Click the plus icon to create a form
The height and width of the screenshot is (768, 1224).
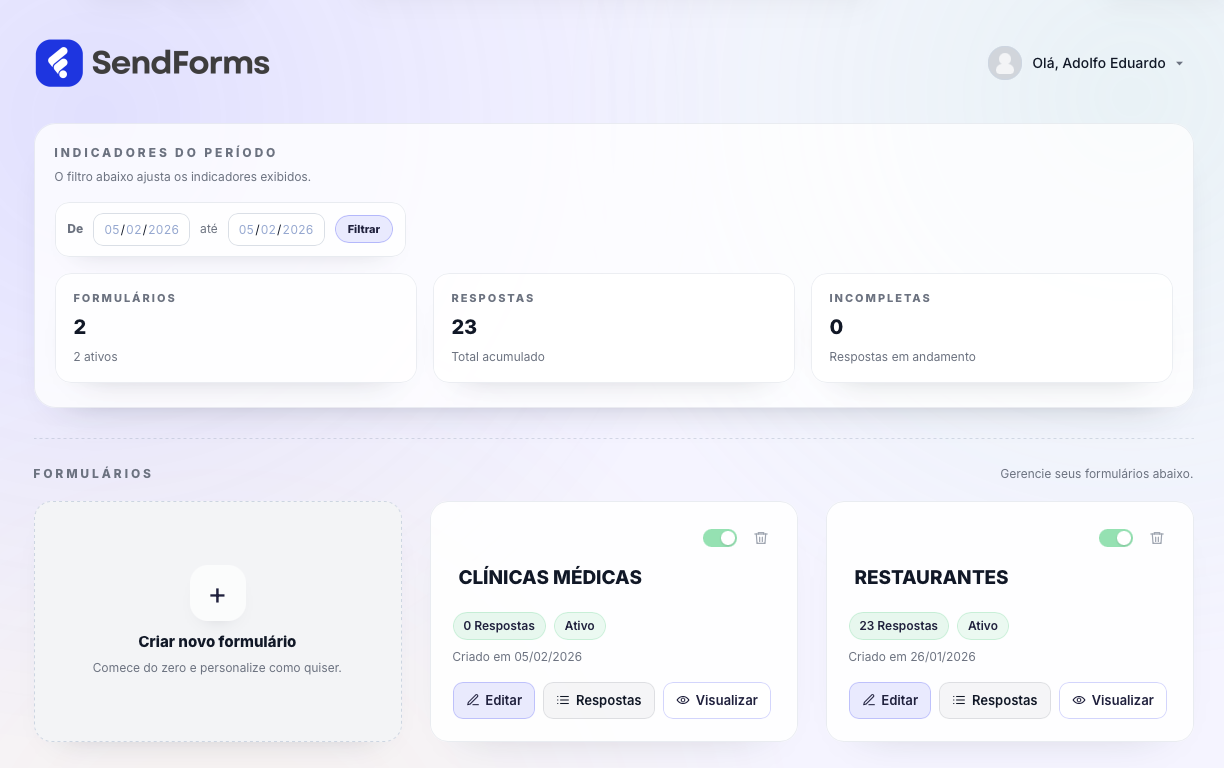point(217,593)
